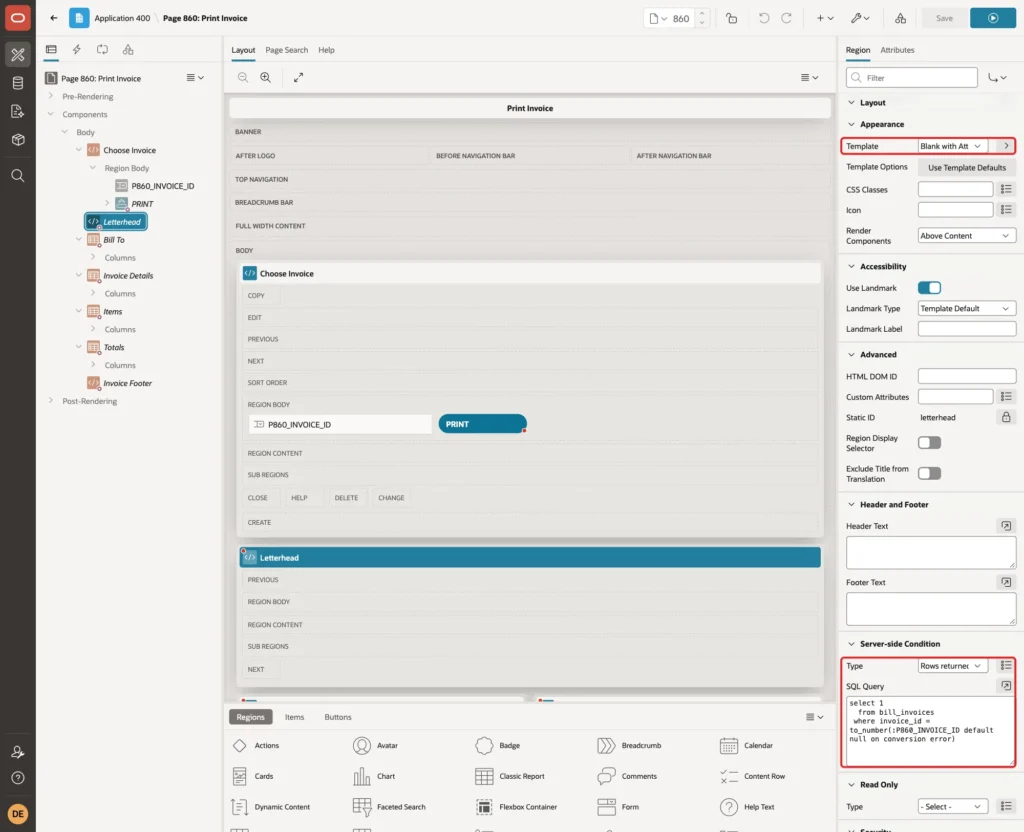Open Header Text in code editor
Screen dimensions: 1024x832
pyautogui.click(x=1006, y=526)
